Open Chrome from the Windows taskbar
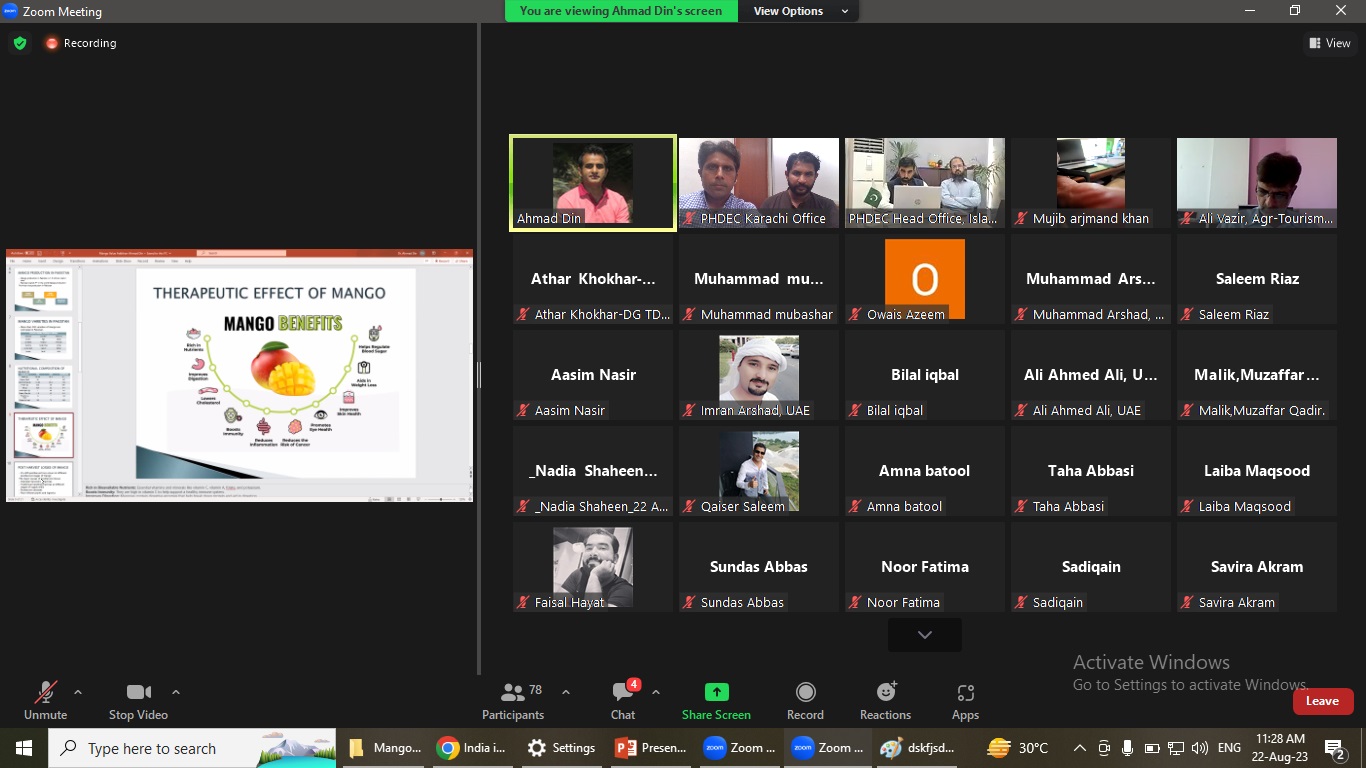This screenshot has height=768, width=1366. [472, 748]
